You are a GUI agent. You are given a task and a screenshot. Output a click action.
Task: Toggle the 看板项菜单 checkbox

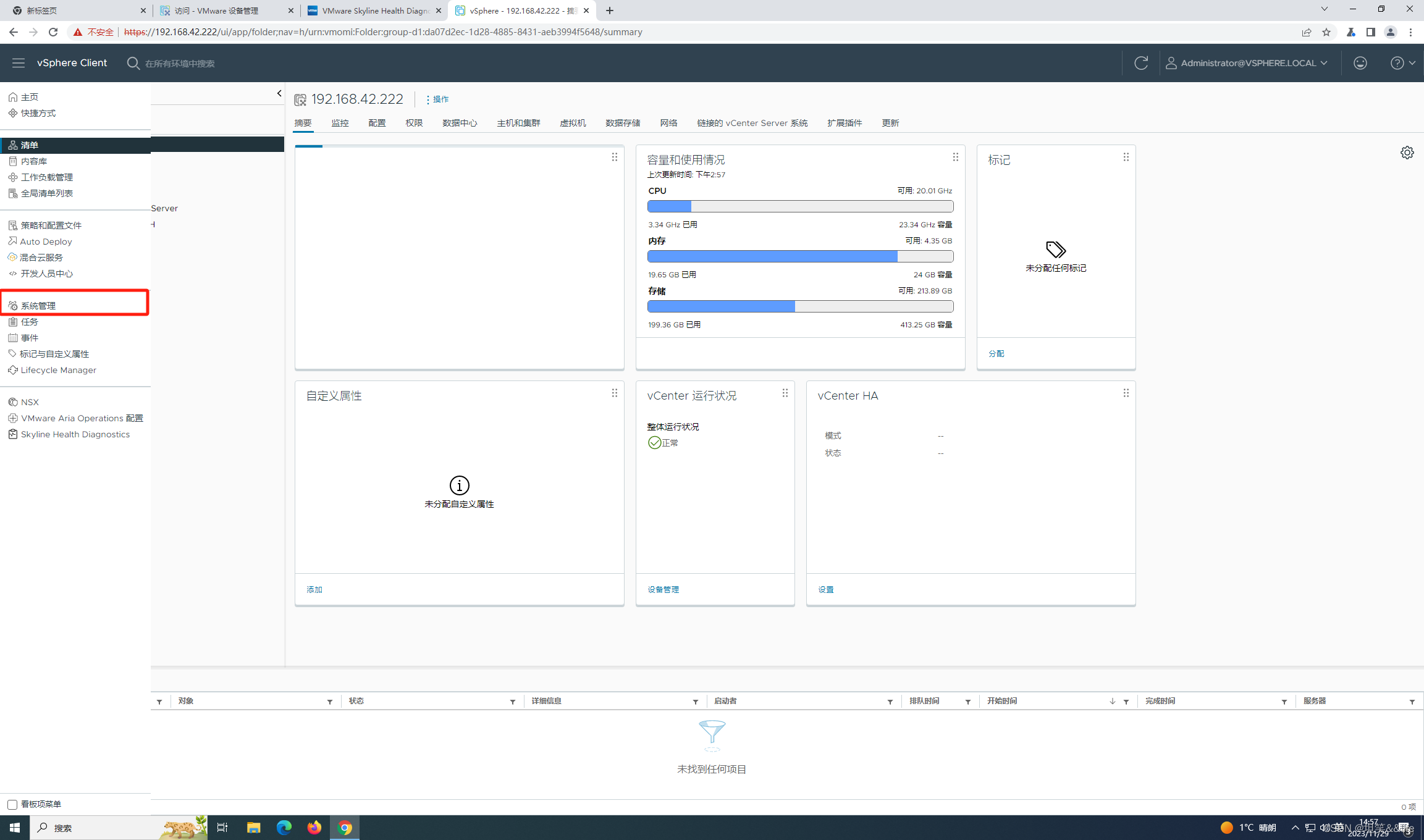pos(12,804)
